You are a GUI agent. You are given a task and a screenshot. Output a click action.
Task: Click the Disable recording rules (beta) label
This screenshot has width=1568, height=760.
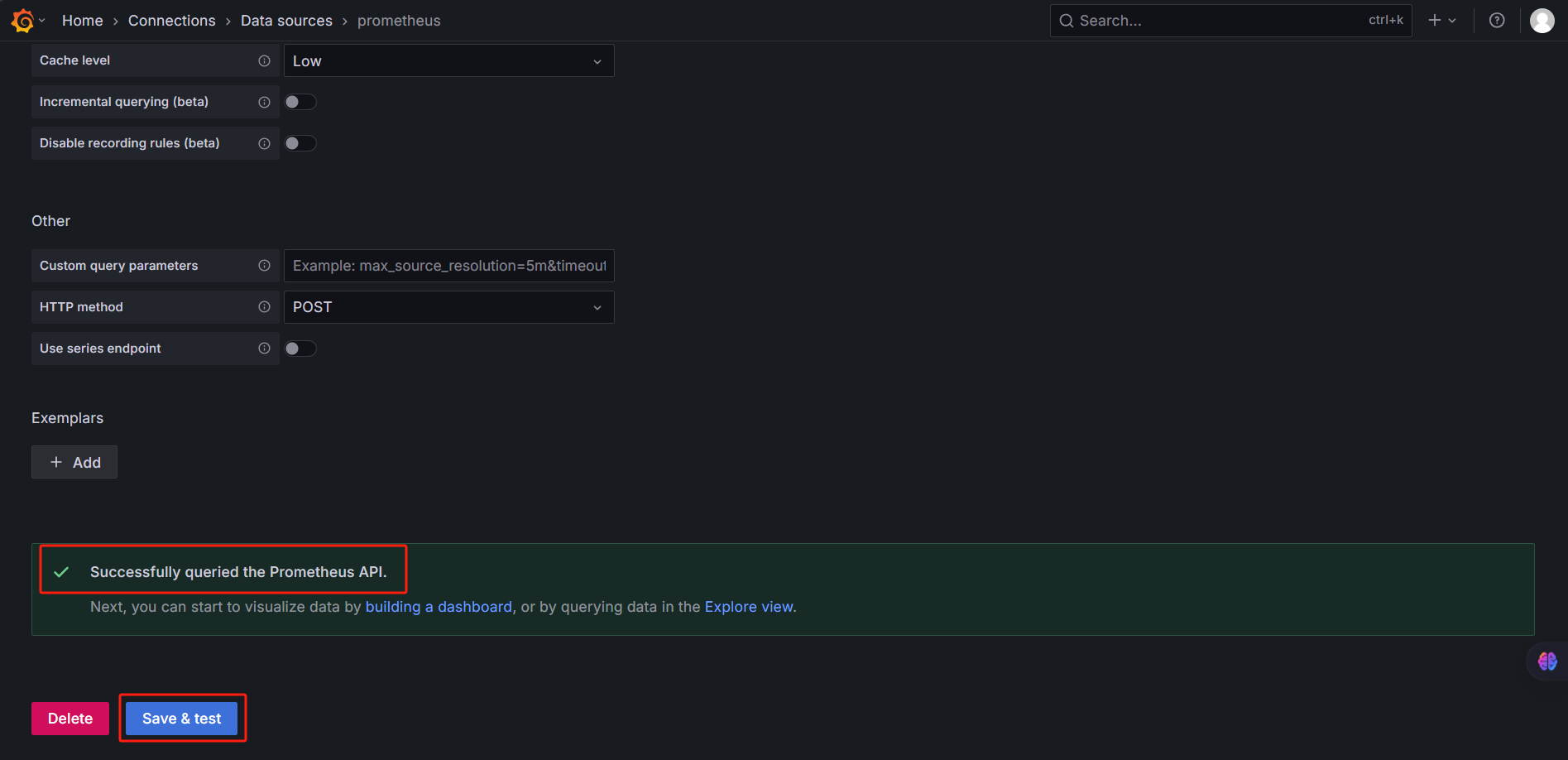click(x=130, y=143)
